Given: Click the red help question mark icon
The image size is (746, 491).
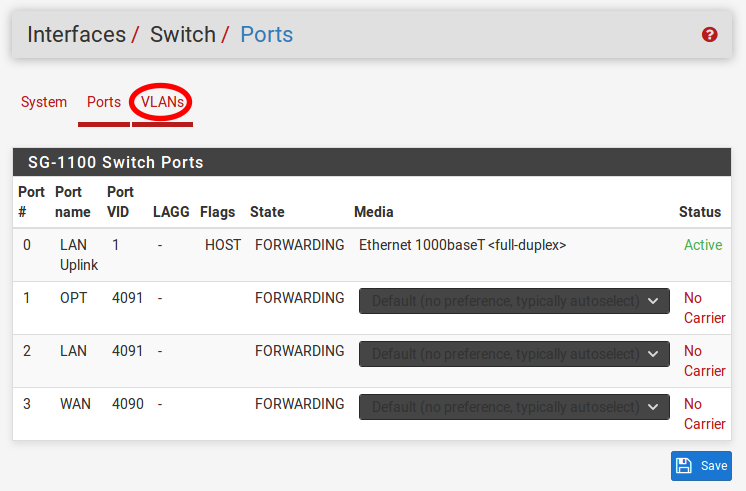Looking at the screenshot, I should [x=710, y=35].
